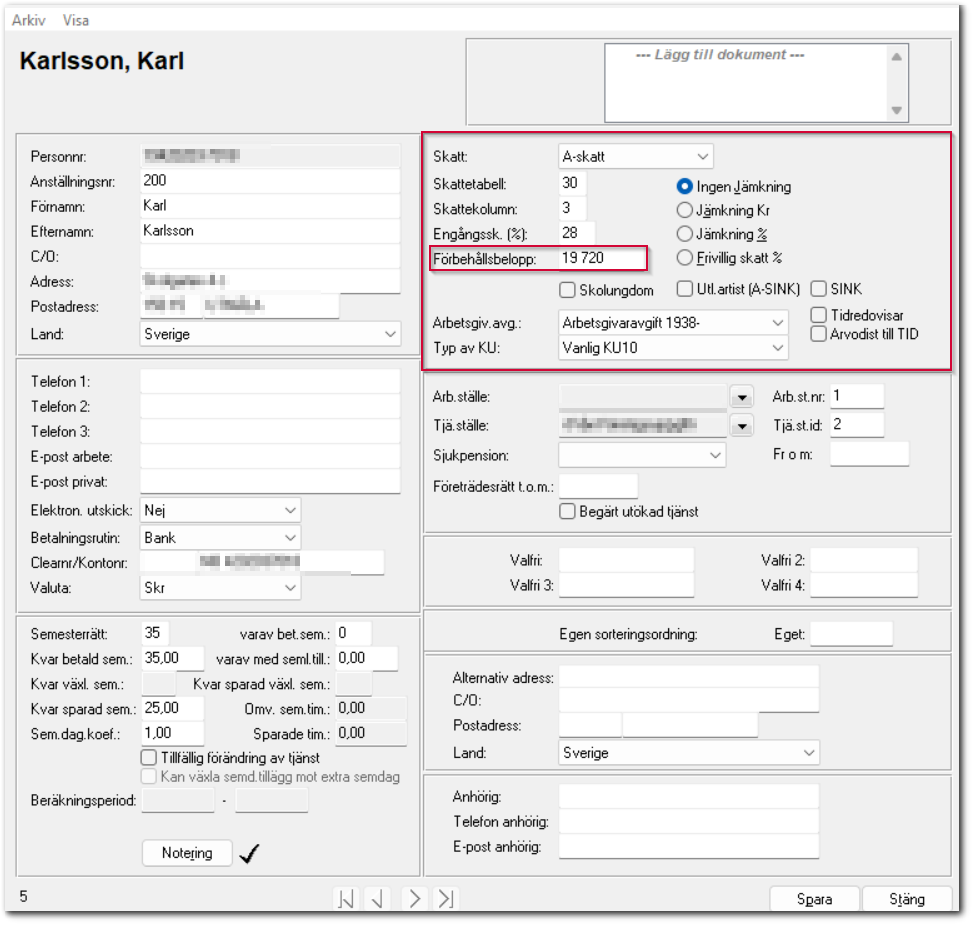This screenshot has width=977, height=929.
Task: Open the Visa menu
Action: pos(76,20)
